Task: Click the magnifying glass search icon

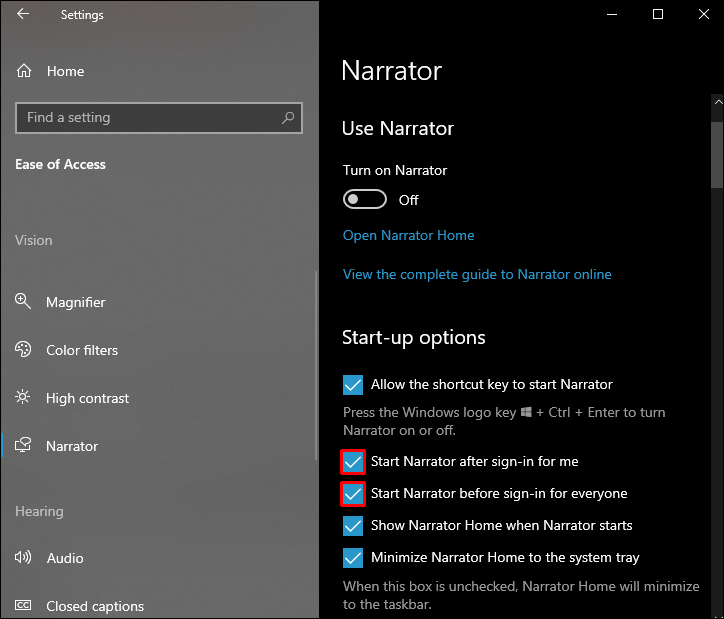Action: pos(288,118)
